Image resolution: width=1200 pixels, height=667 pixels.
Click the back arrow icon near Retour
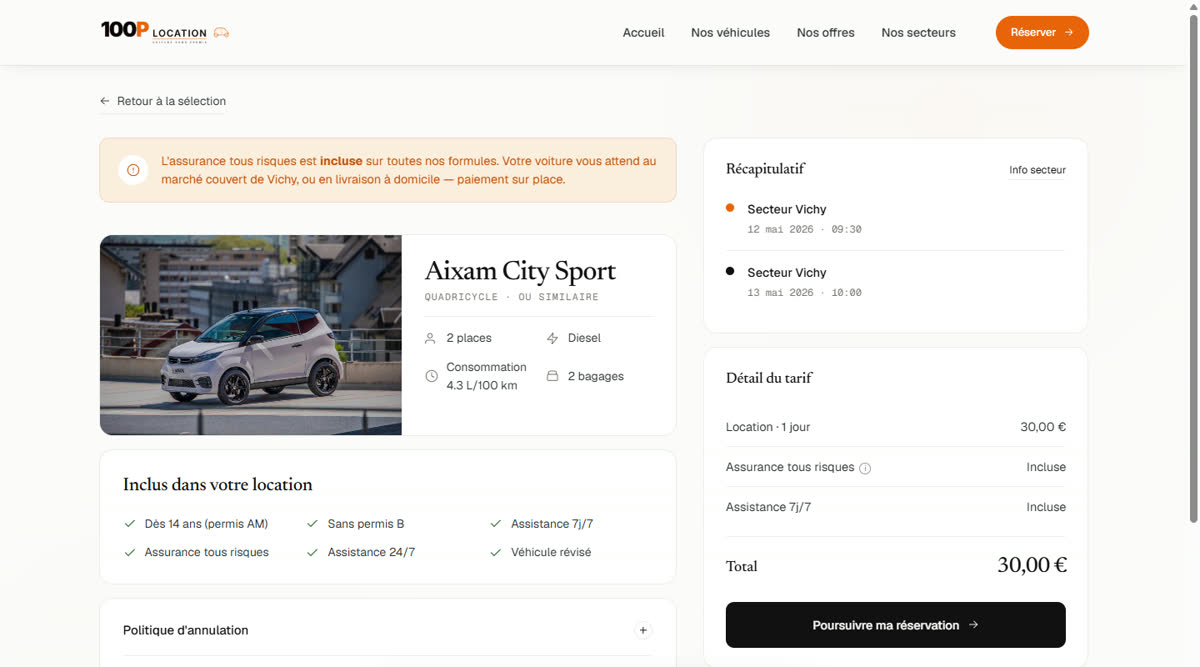(105, 101)
